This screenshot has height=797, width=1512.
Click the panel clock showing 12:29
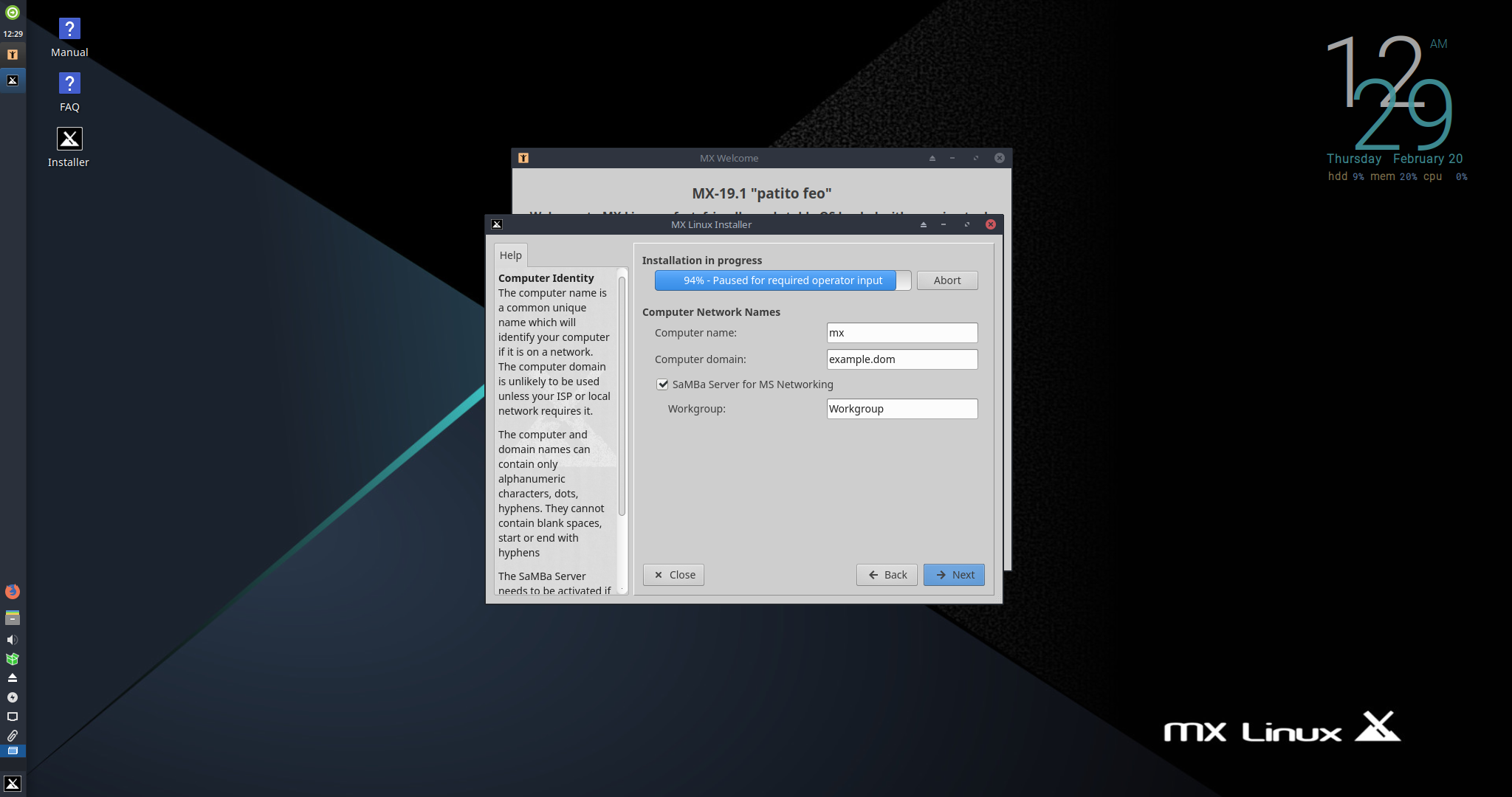coord(13,34)
